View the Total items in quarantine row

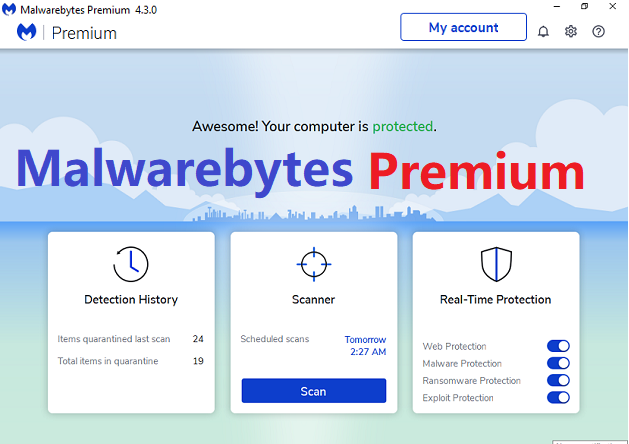point(130,361)
